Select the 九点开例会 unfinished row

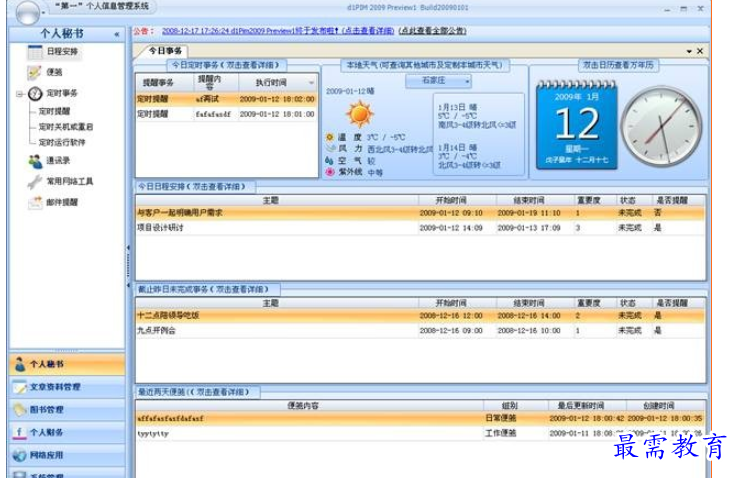(420, 330)
